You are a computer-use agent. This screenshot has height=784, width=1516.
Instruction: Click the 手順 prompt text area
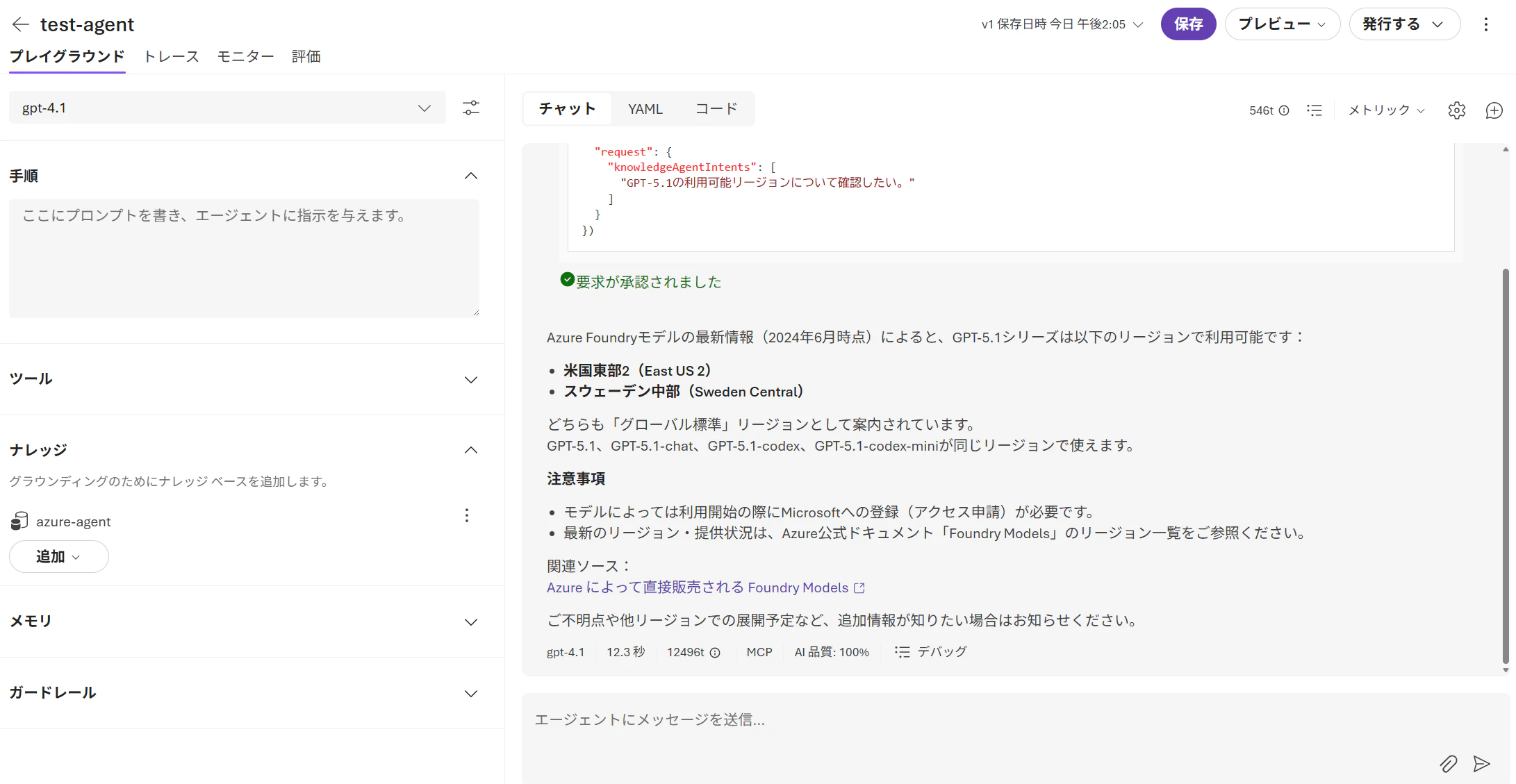(244, 258)
